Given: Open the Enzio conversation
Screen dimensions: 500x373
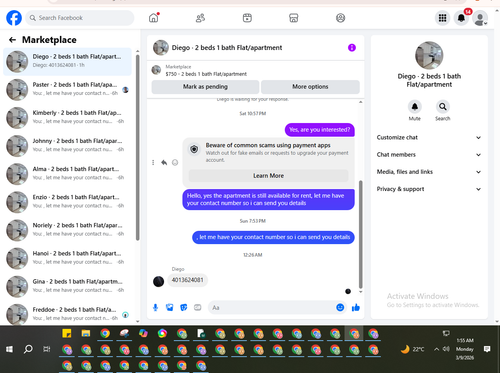Looking at the screenshot, I should pos(67,202).
